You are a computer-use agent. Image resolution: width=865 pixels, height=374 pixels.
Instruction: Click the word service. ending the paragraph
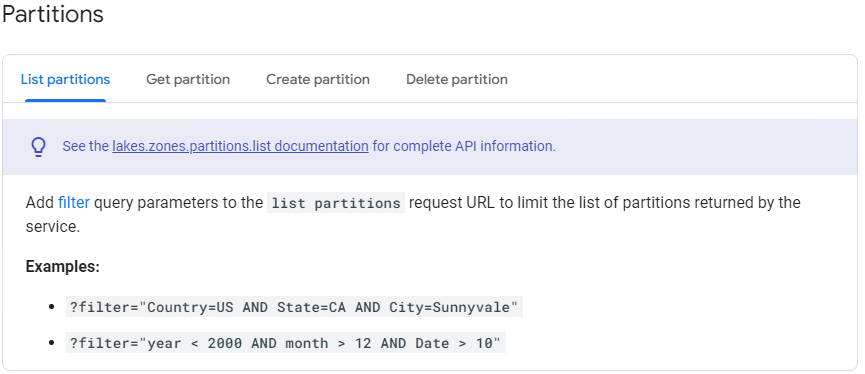point(53,227)
